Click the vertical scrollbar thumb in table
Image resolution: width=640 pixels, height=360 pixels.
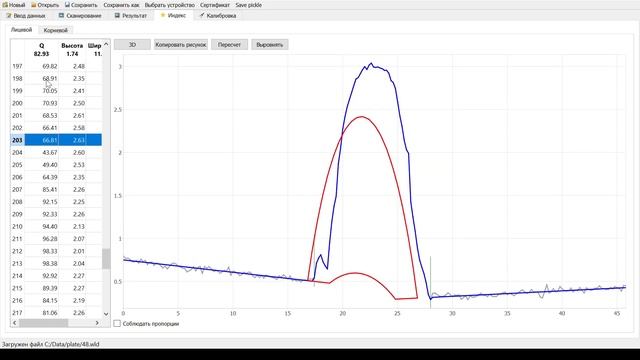pyautogui.click(x=106, y=259)
